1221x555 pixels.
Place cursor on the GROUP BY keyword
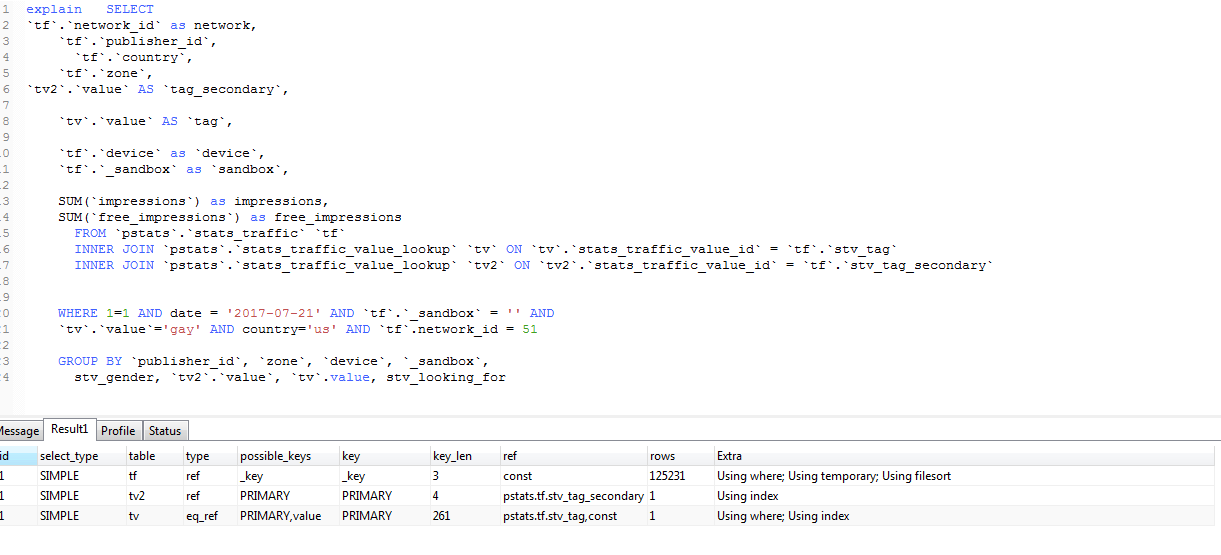click(x=90, y=361)
